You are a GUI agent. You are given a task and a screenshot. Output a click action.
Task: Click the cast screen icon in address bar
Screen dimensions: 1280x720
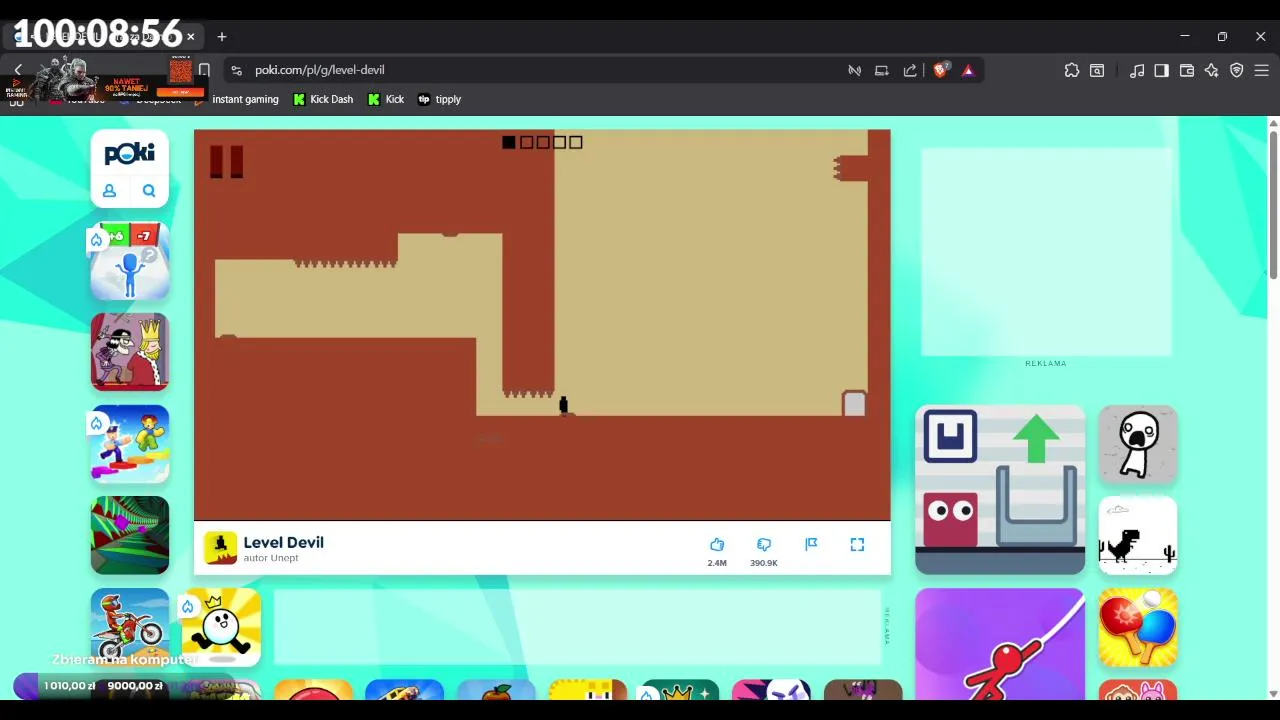coord(881,70)
